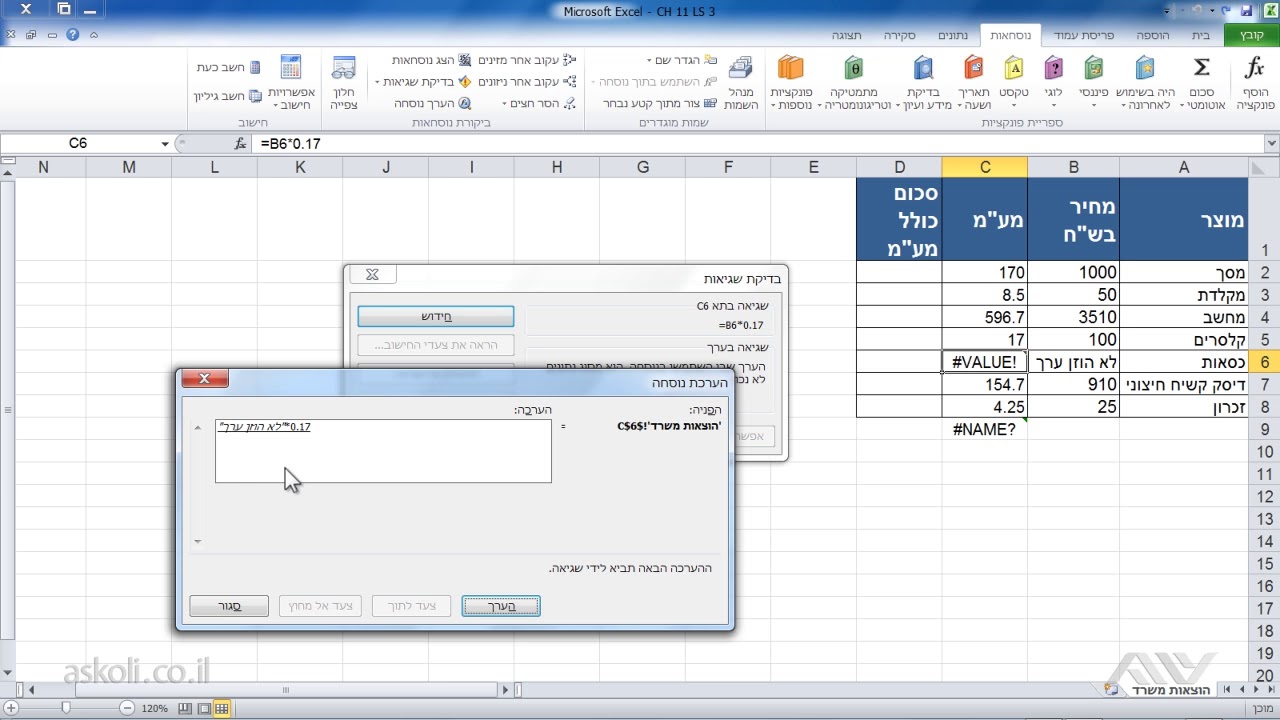This screenshot has height=720, width=1280.
Task: Open the Date and Time functions icon
Action: click(973, 68)
